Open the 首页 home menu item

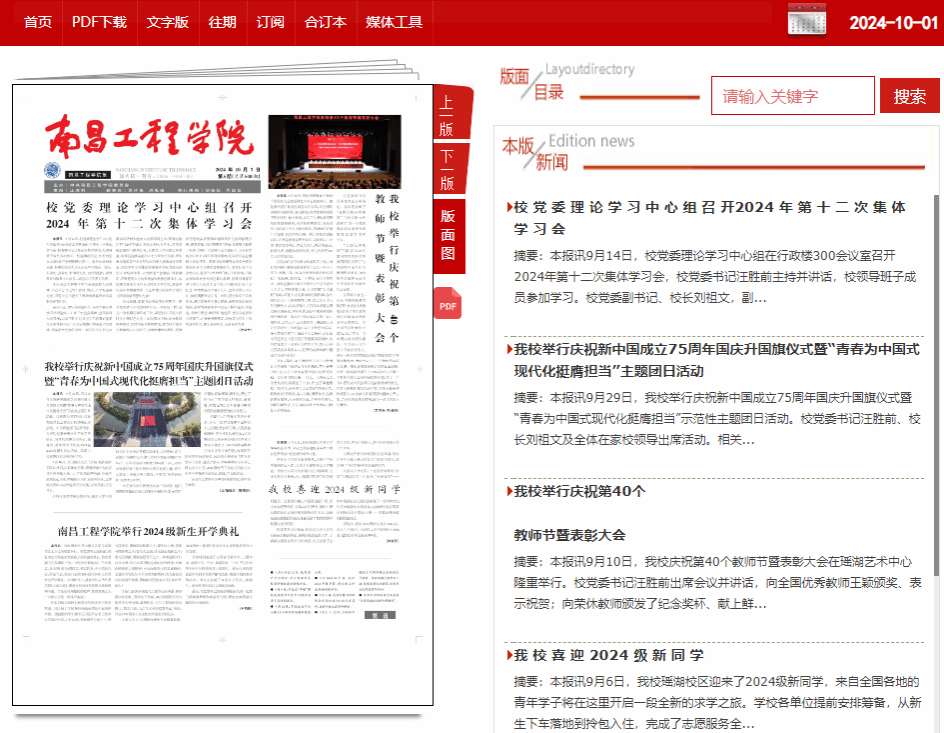(x=38, y=22)
